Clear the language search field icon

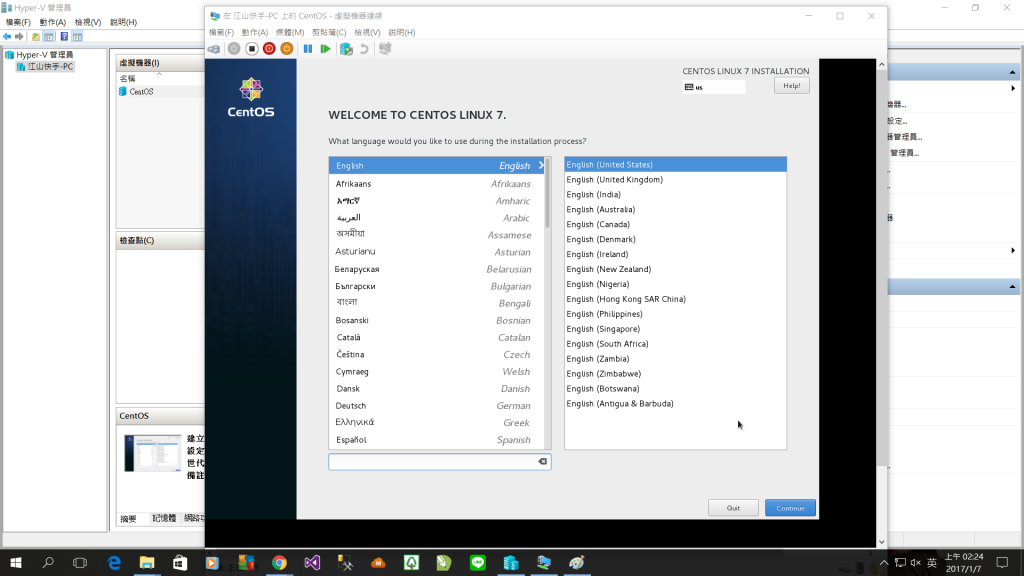tap(543, 462)
